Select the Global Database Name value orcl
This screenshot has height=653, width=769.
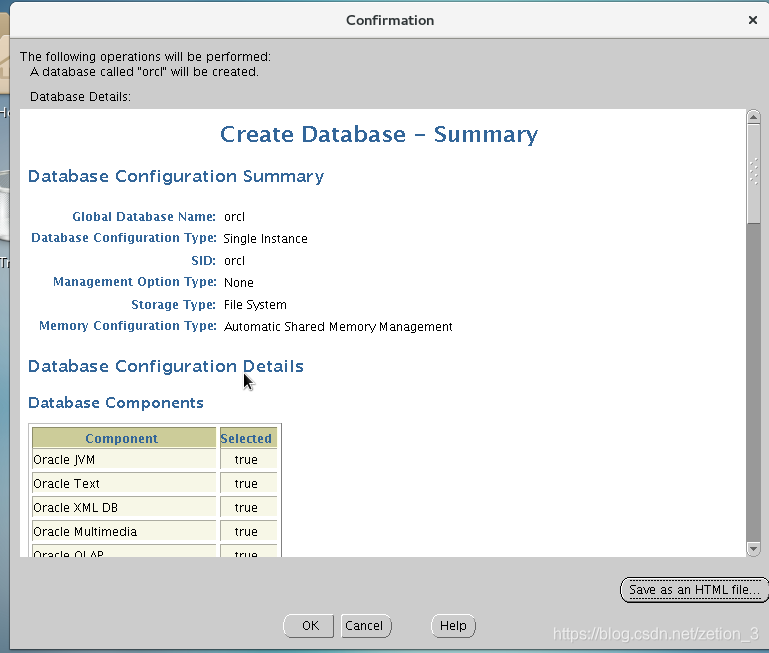[234, 217]
